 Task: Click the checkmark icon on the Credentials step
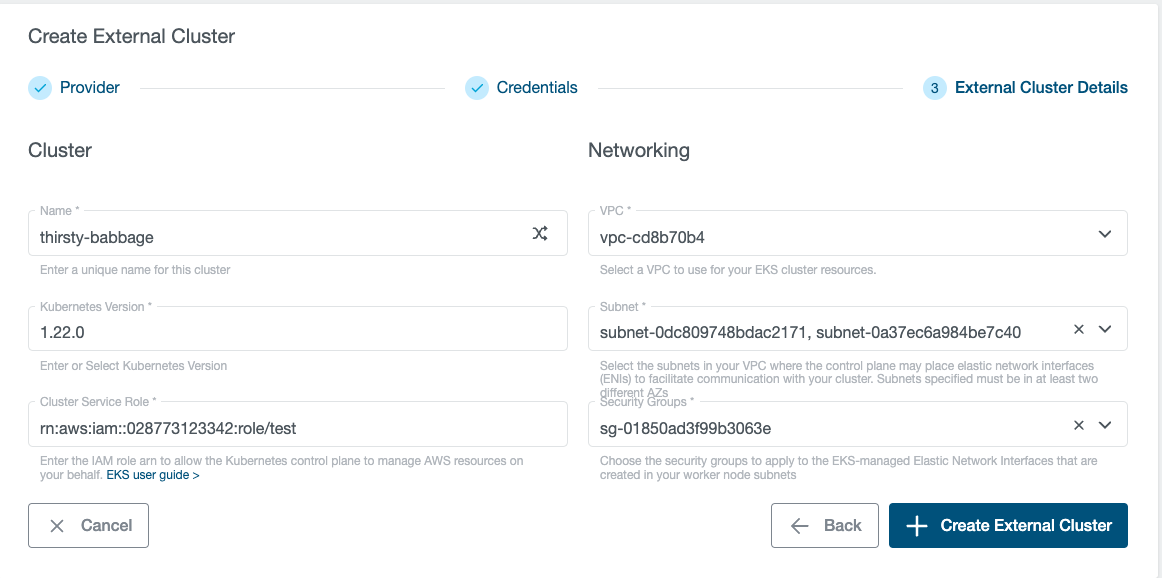click(477, 88)
